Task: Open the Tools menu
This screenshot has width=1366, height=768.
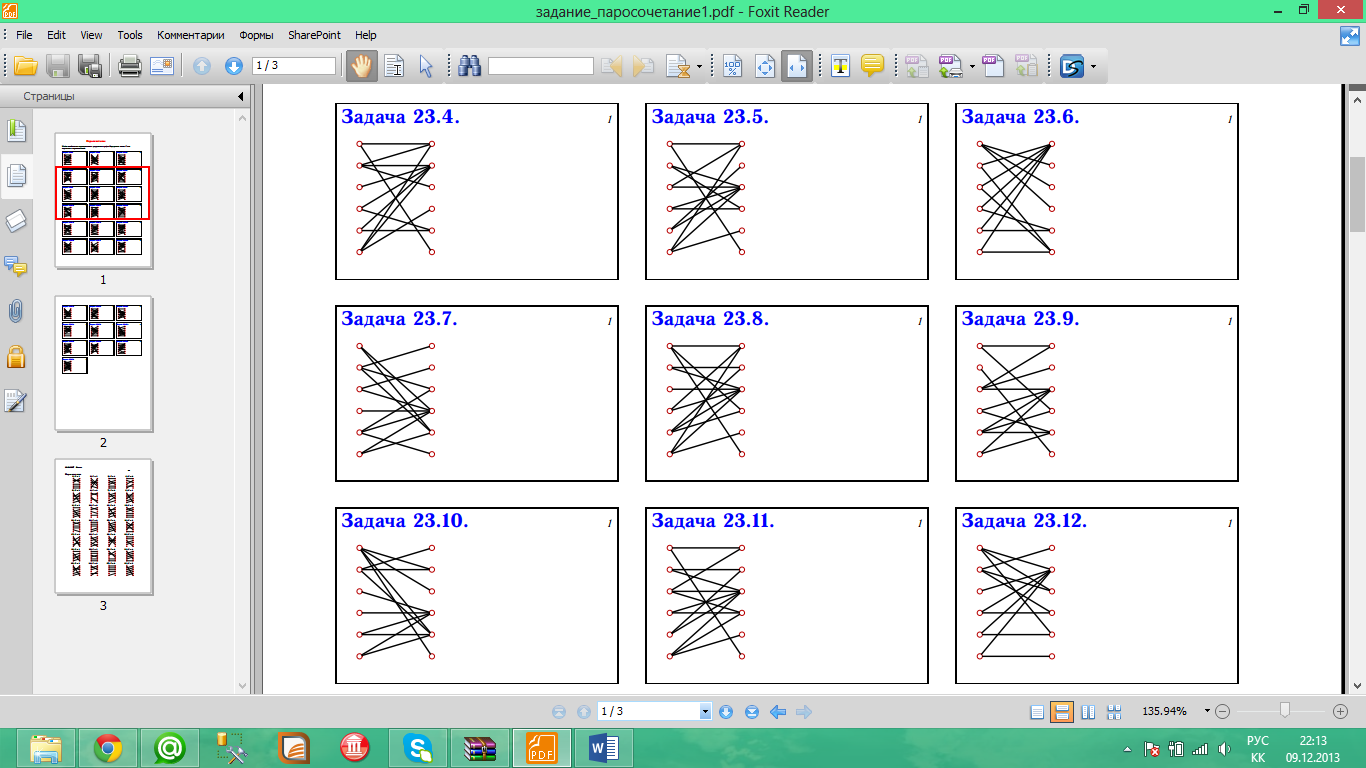Action: click(130, 34)
